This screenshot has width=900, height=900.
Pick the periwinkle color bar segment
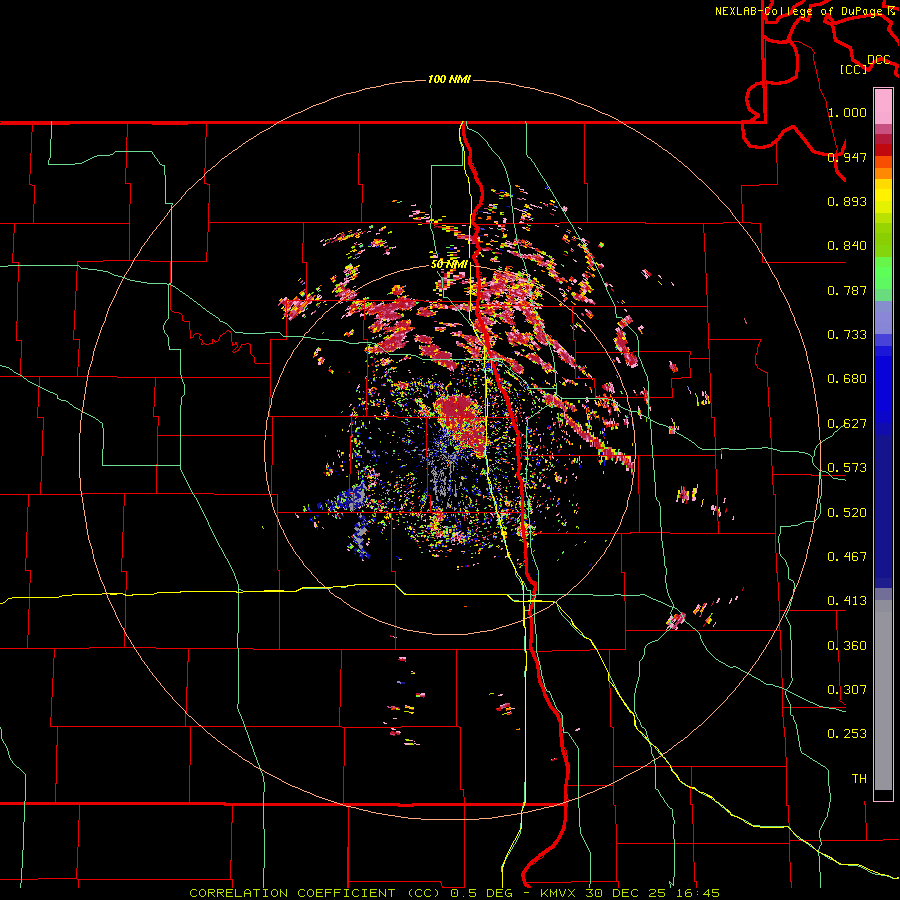[x=883, y=317]
